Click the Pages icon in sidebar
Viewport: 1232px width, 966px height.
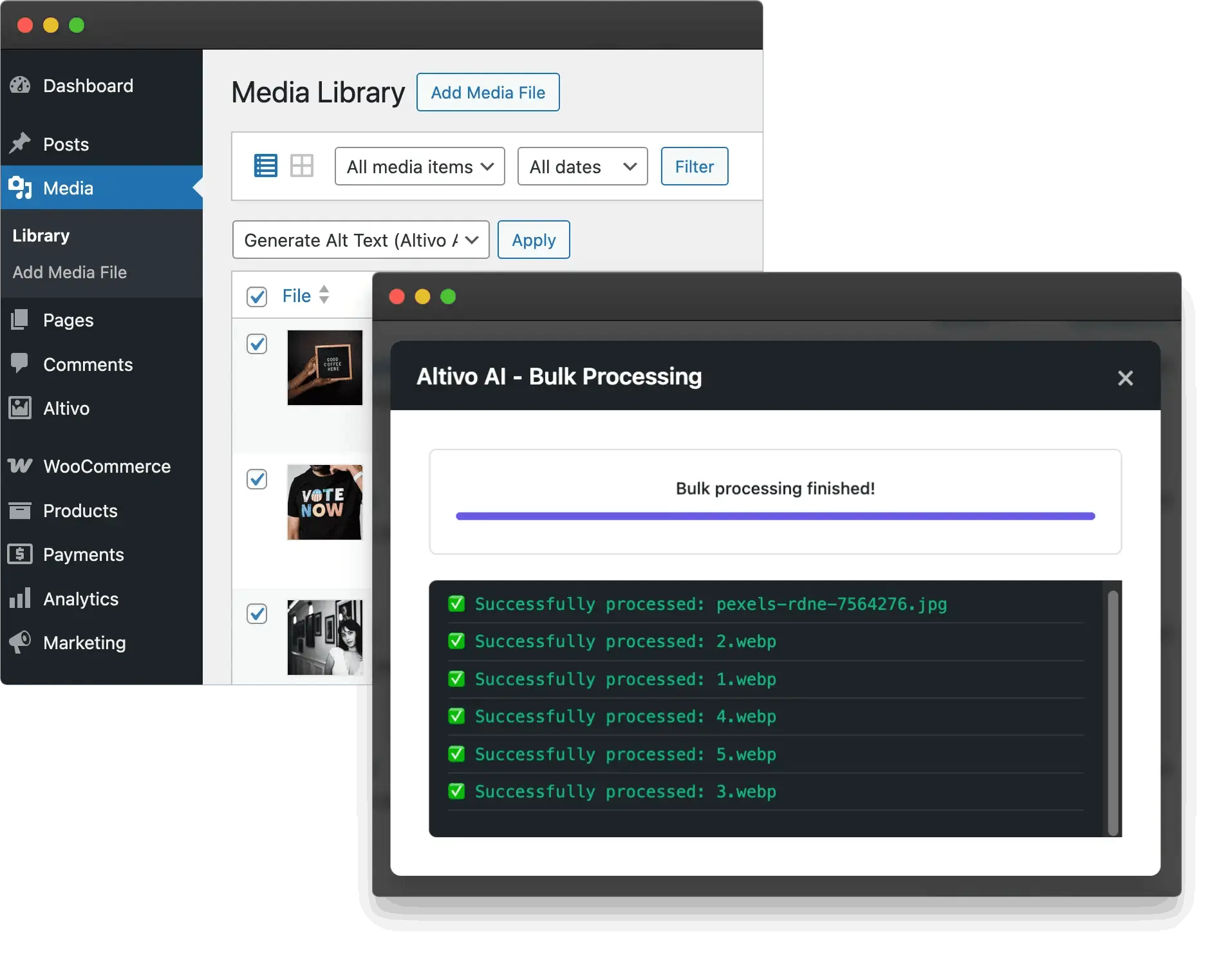click(20, 319)
